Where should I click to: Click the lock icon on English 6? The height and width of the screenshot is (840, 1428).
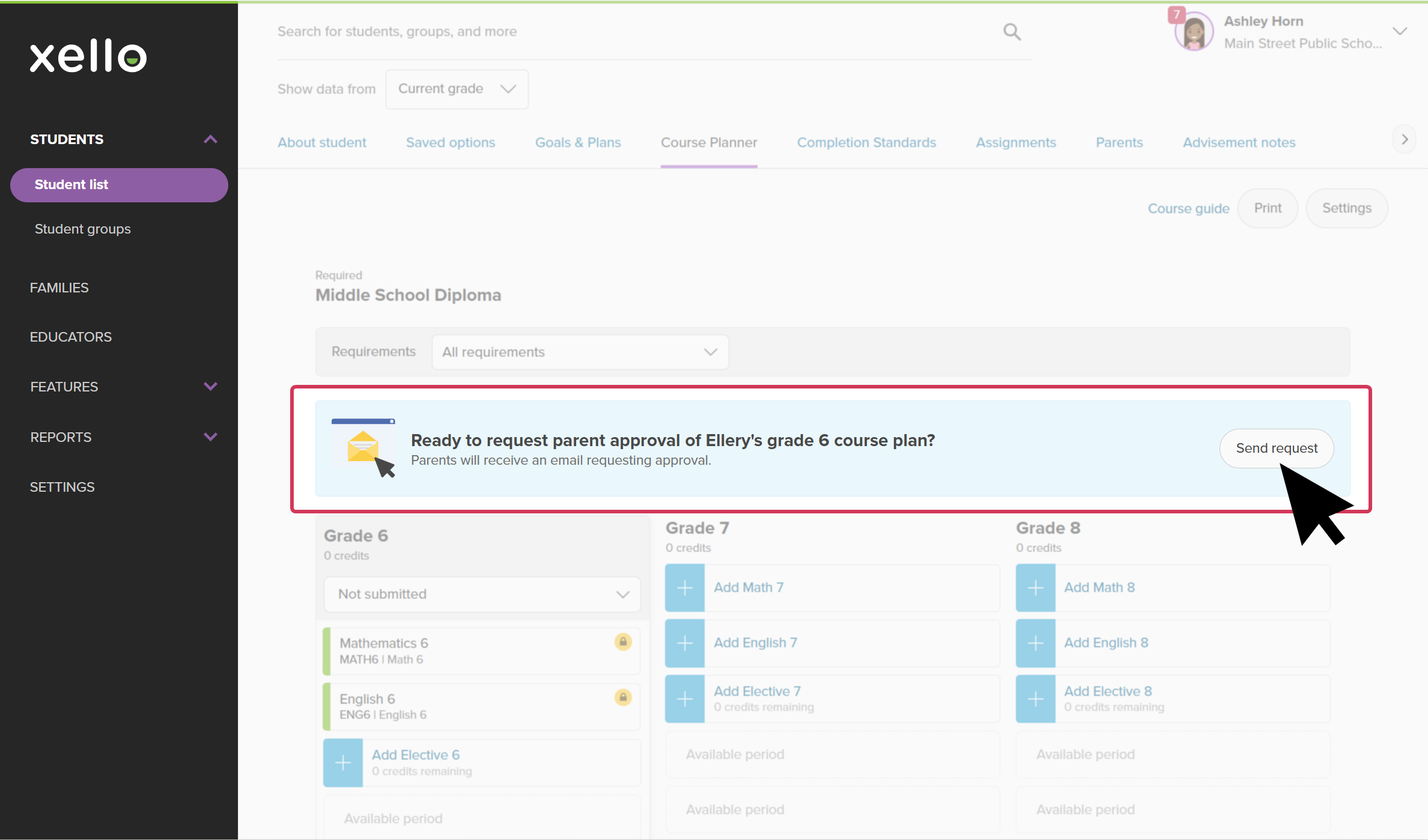click(x=623, y=698)
